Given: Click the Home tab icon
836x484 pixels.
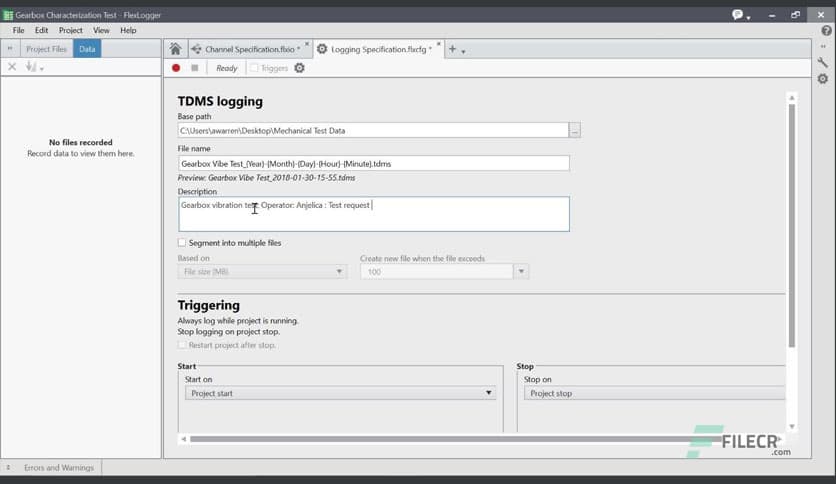Looking at the screenshot, I should click(175, 49).
